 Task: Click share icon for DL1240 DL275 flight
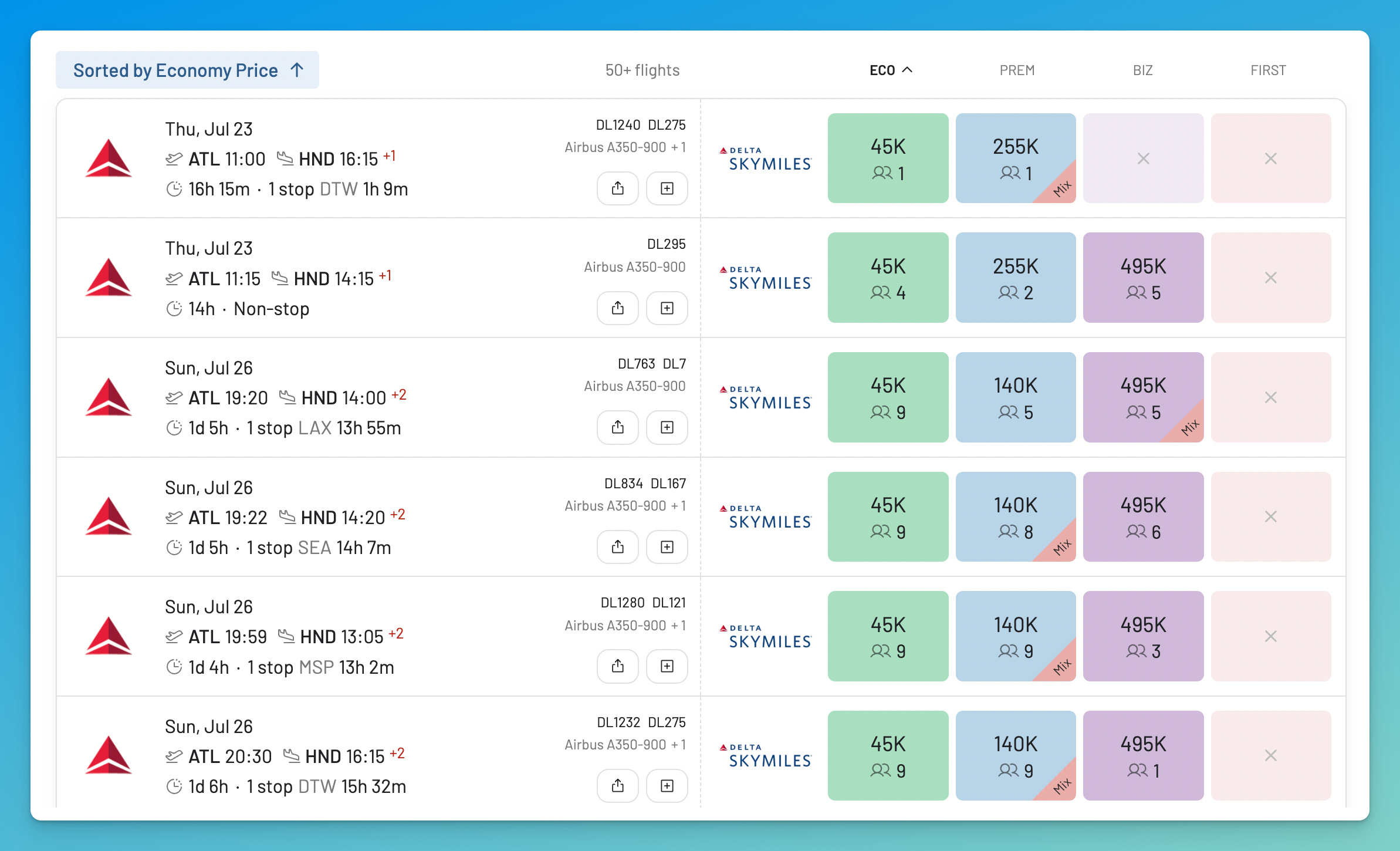click(x=617, y=188)
